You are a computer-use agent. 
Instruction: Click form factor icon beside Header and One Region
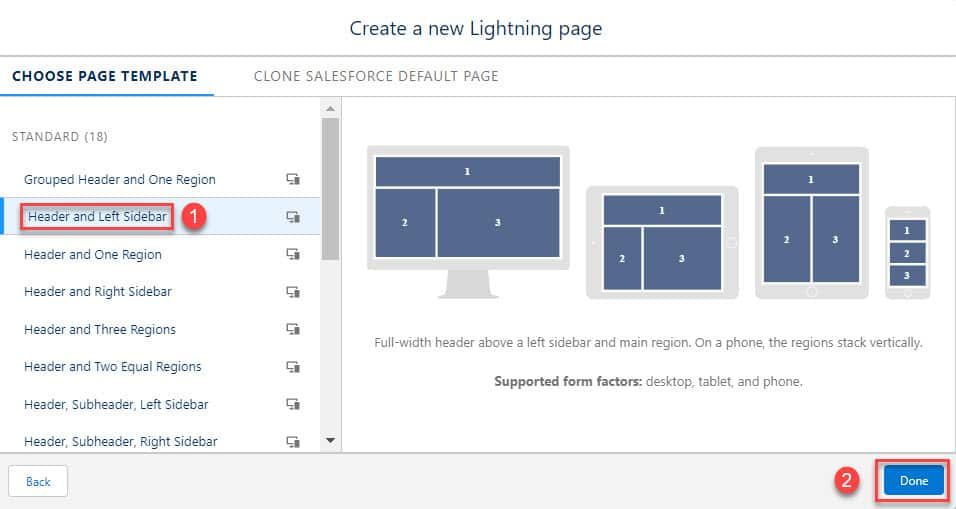click(x=293, y=254)
